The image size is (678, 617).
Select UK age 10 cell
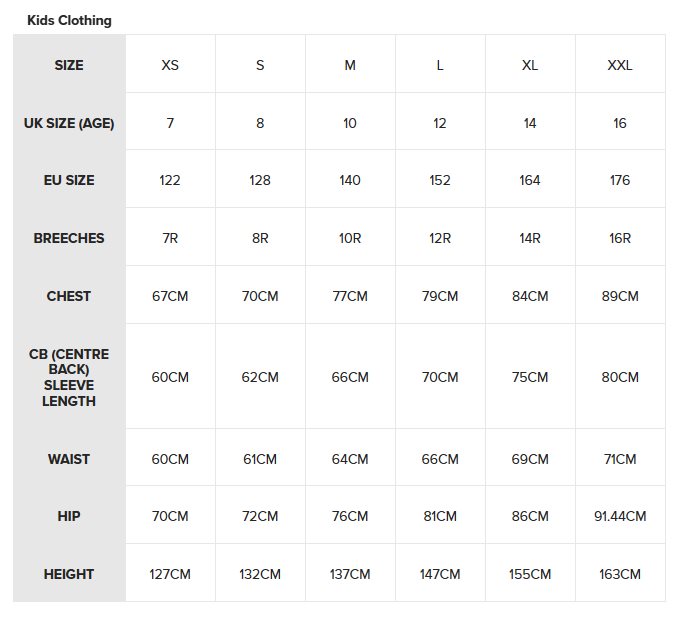click(350, 123)
